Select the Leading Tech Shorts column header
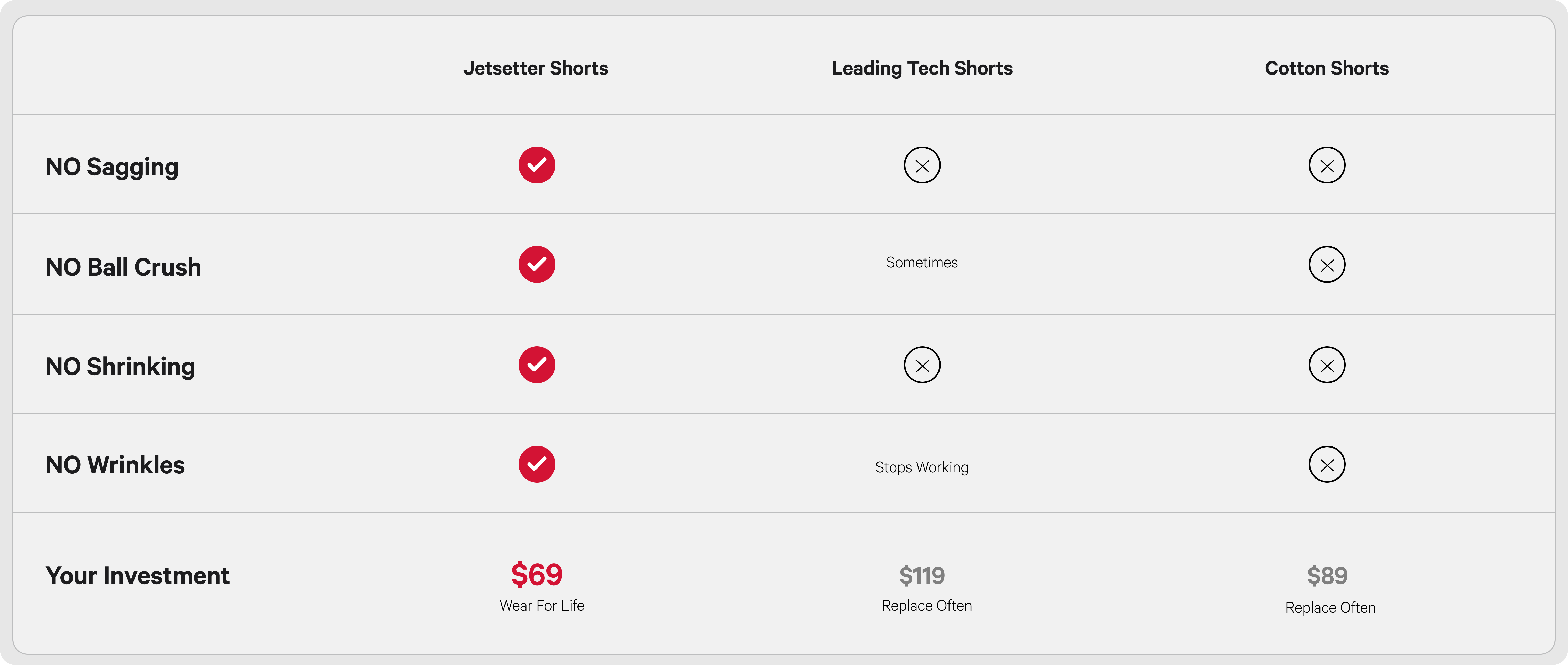Screen dimensions: 1568x665 922,68
